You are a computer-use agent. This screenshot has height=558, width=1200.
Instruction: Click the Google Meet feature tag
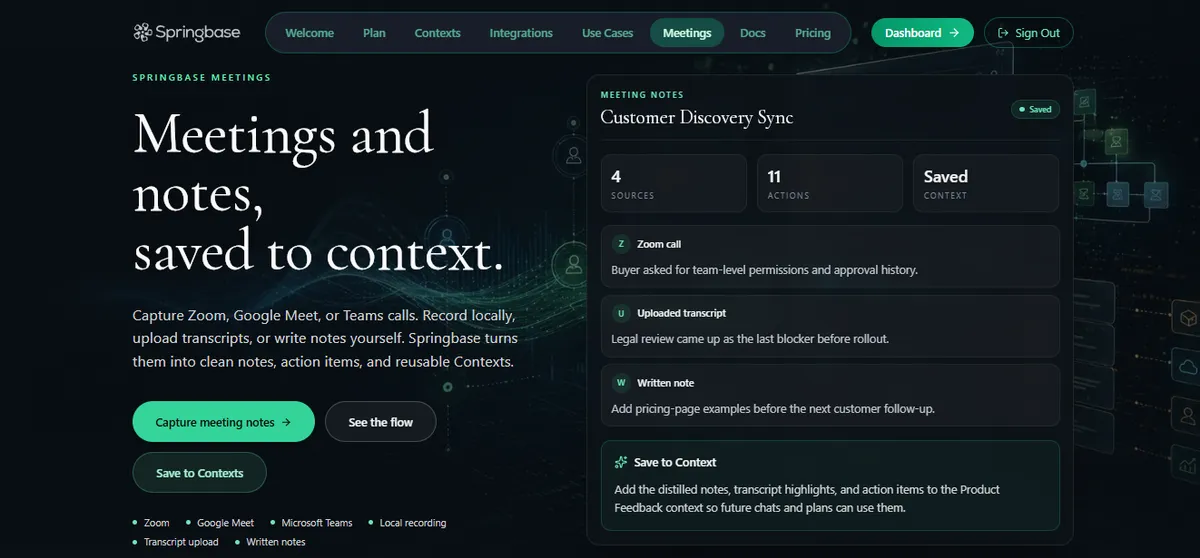coord(220,523)
